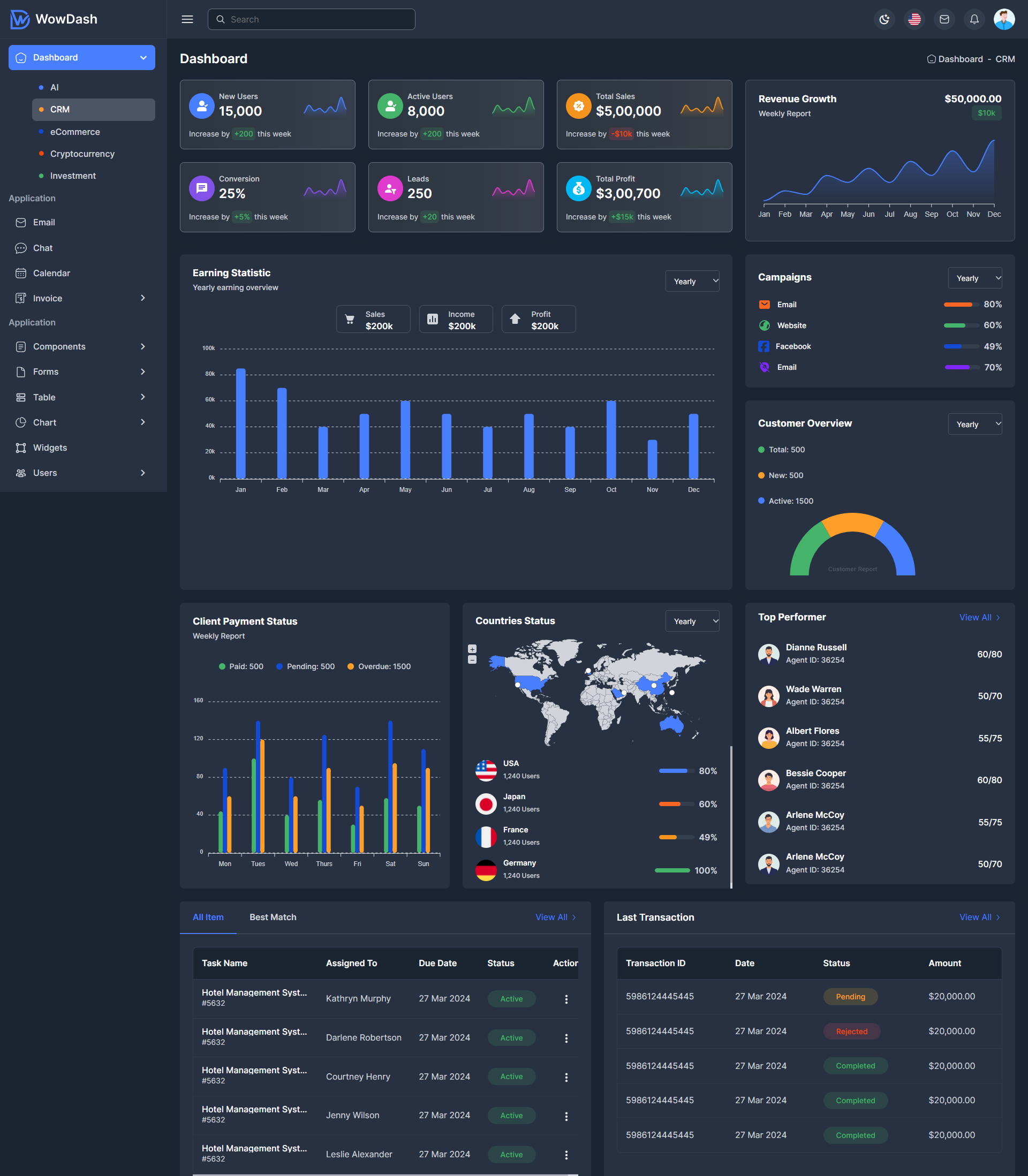
Task: Open Calendar from the sidebar
Action: (51, 273)
